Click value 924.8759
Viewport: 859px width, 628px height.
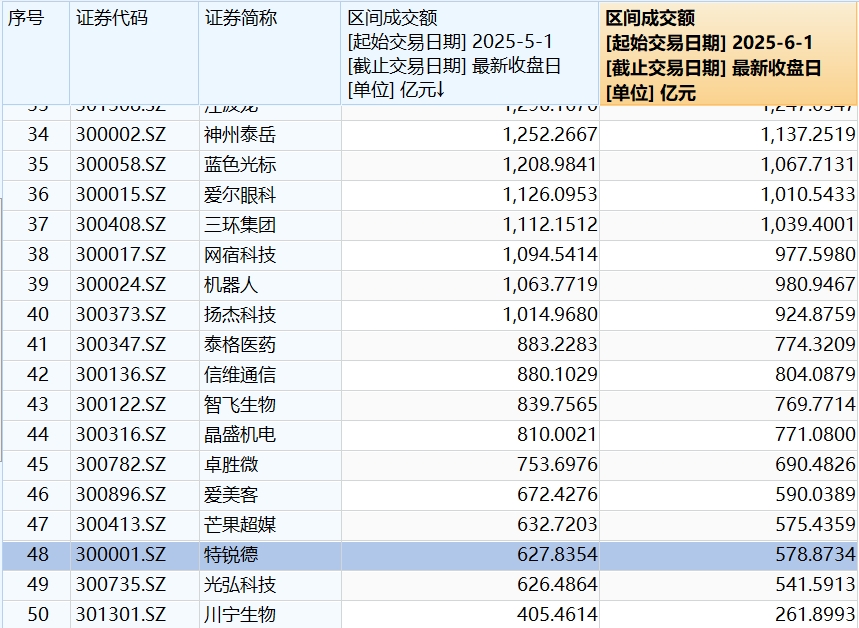tap(815, 315)
